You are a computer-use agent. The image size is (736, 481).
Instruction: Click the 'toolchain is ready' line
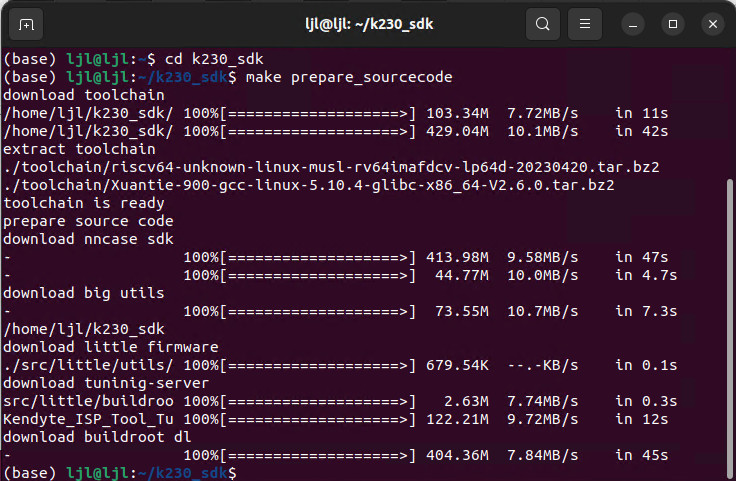coord(84,203)
